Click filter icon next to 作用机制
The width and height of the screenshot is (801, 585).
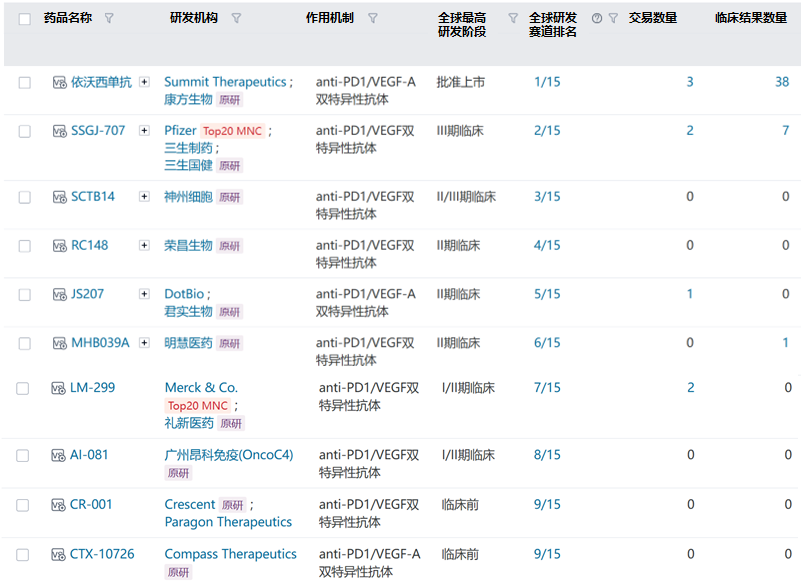coord(373,18)
